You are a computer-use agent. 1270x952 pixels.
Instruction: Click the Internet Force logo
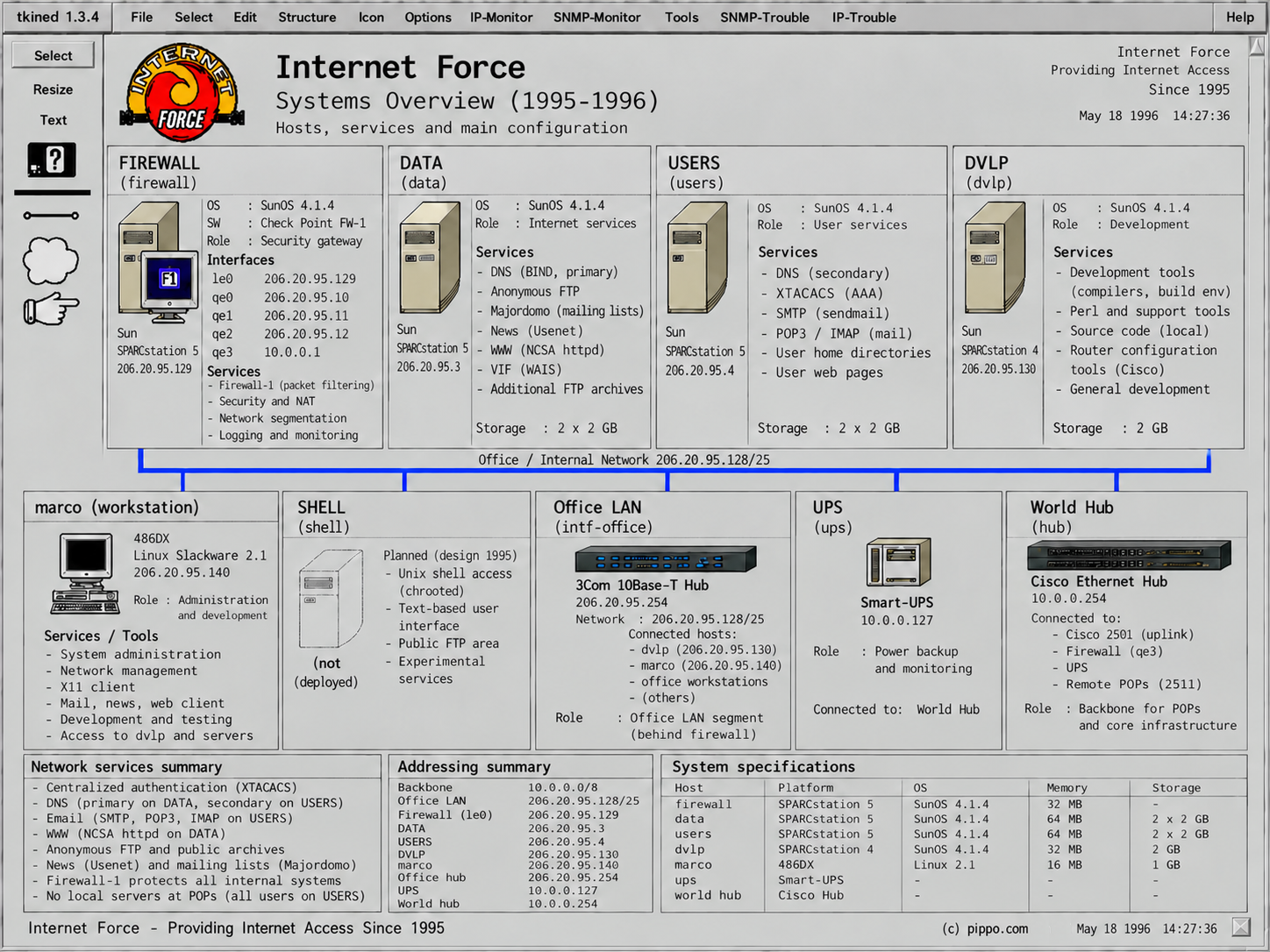pyautogui.click(x=182, y=92)
